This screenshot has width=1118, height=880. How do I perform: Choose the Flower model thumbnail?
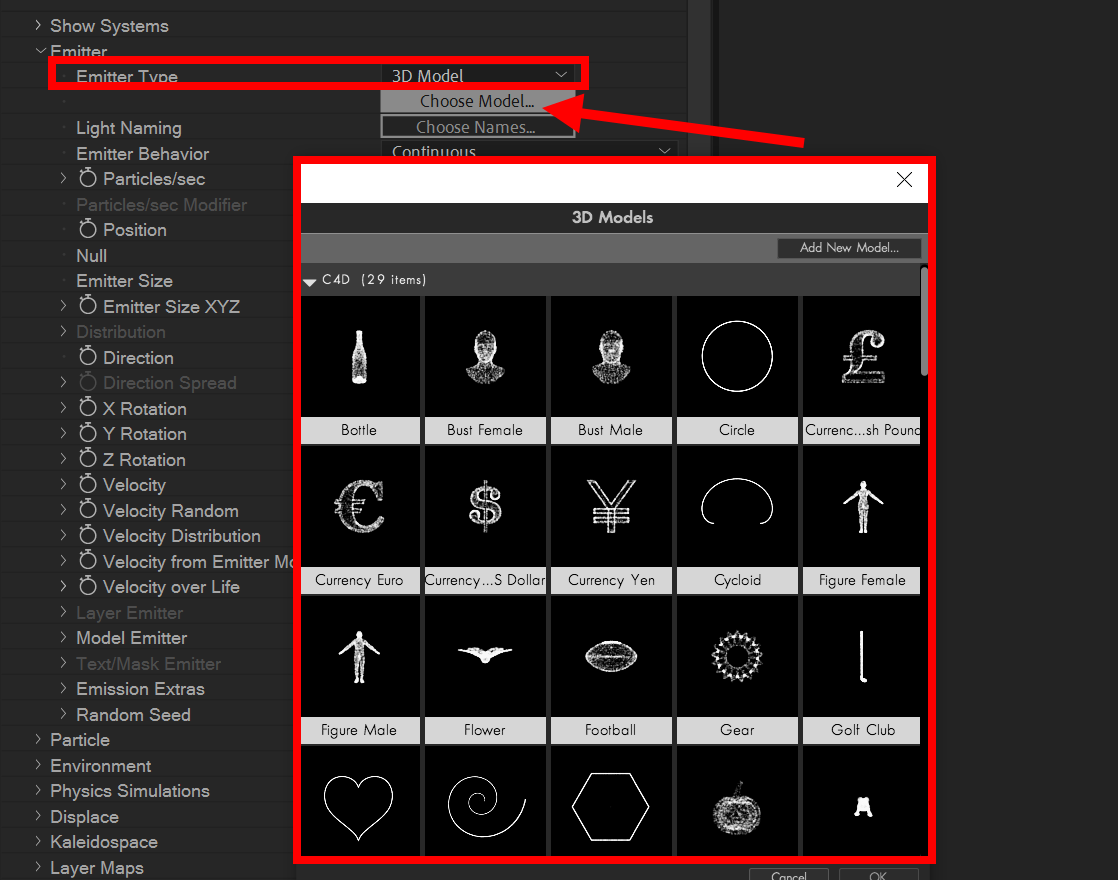click(x=486, y=656)
